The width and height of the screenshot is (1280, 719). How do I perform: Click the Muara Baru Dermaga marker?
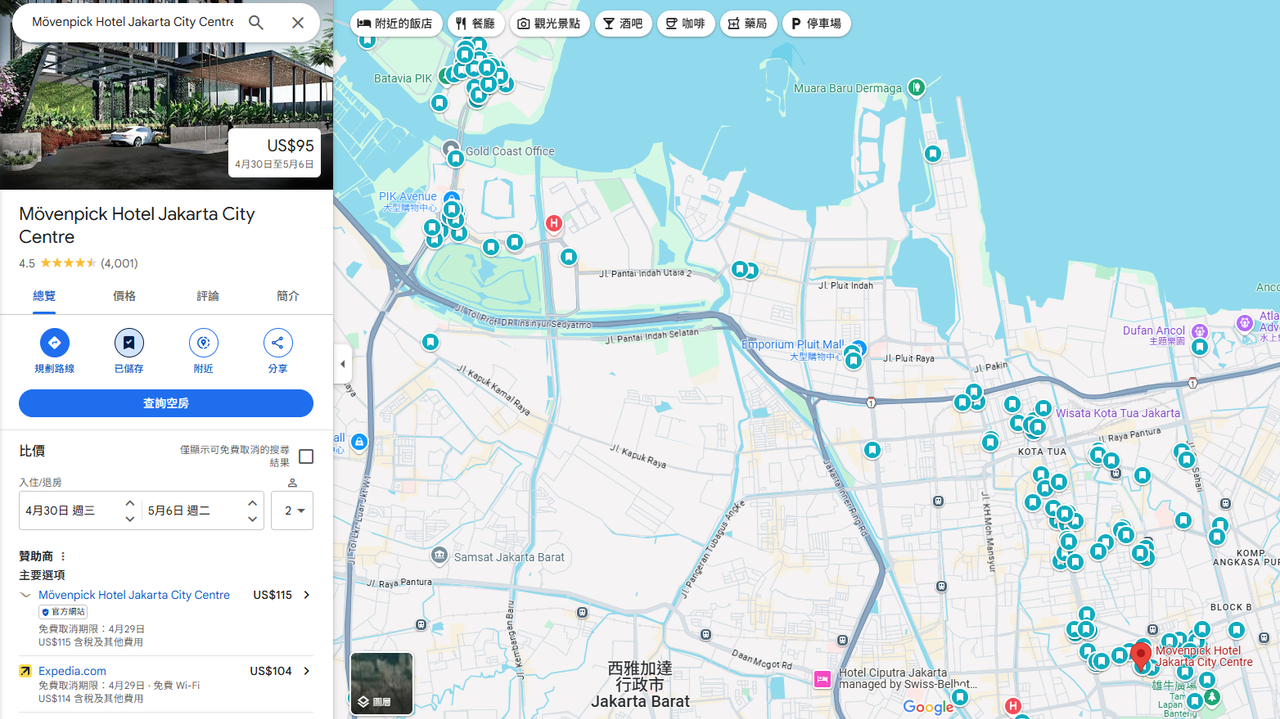pos(916,88)
